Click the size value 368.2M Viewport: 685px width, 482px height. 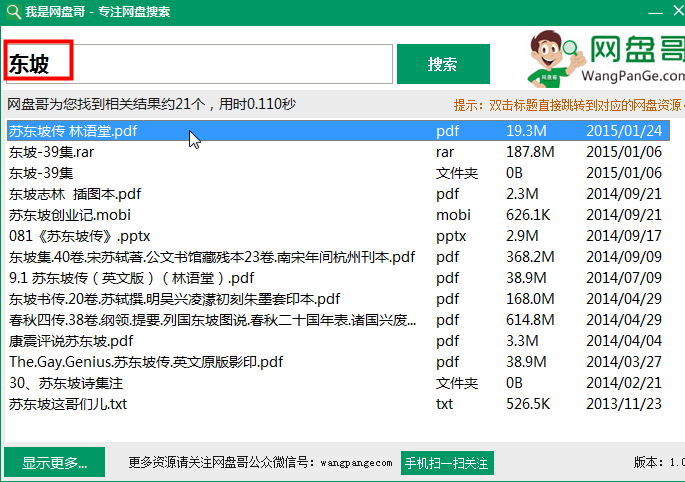(x=530, y=257)
